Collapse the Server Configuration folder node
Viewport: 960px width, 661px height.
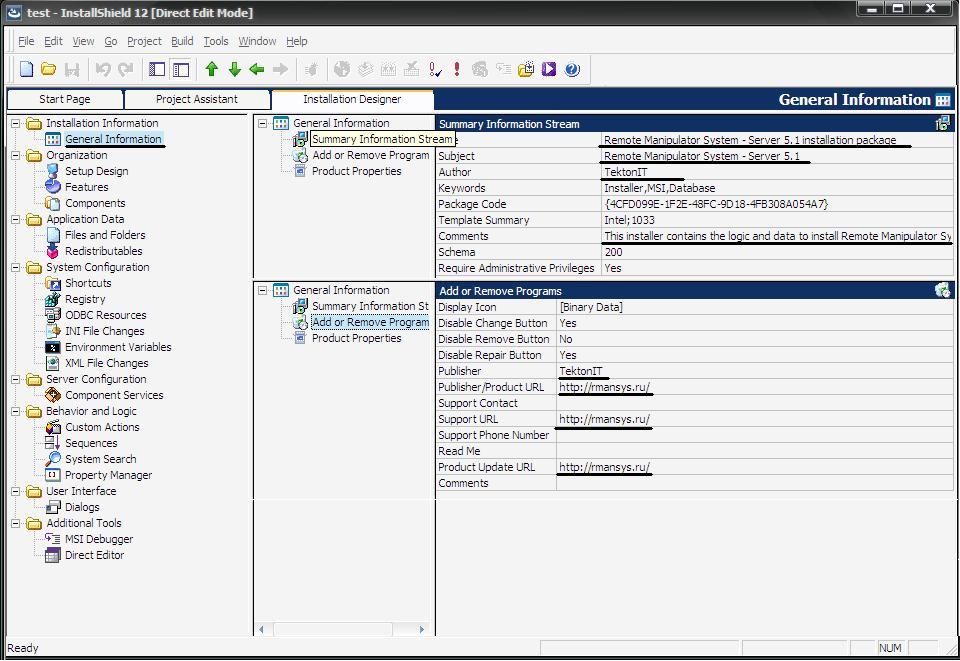16,379
